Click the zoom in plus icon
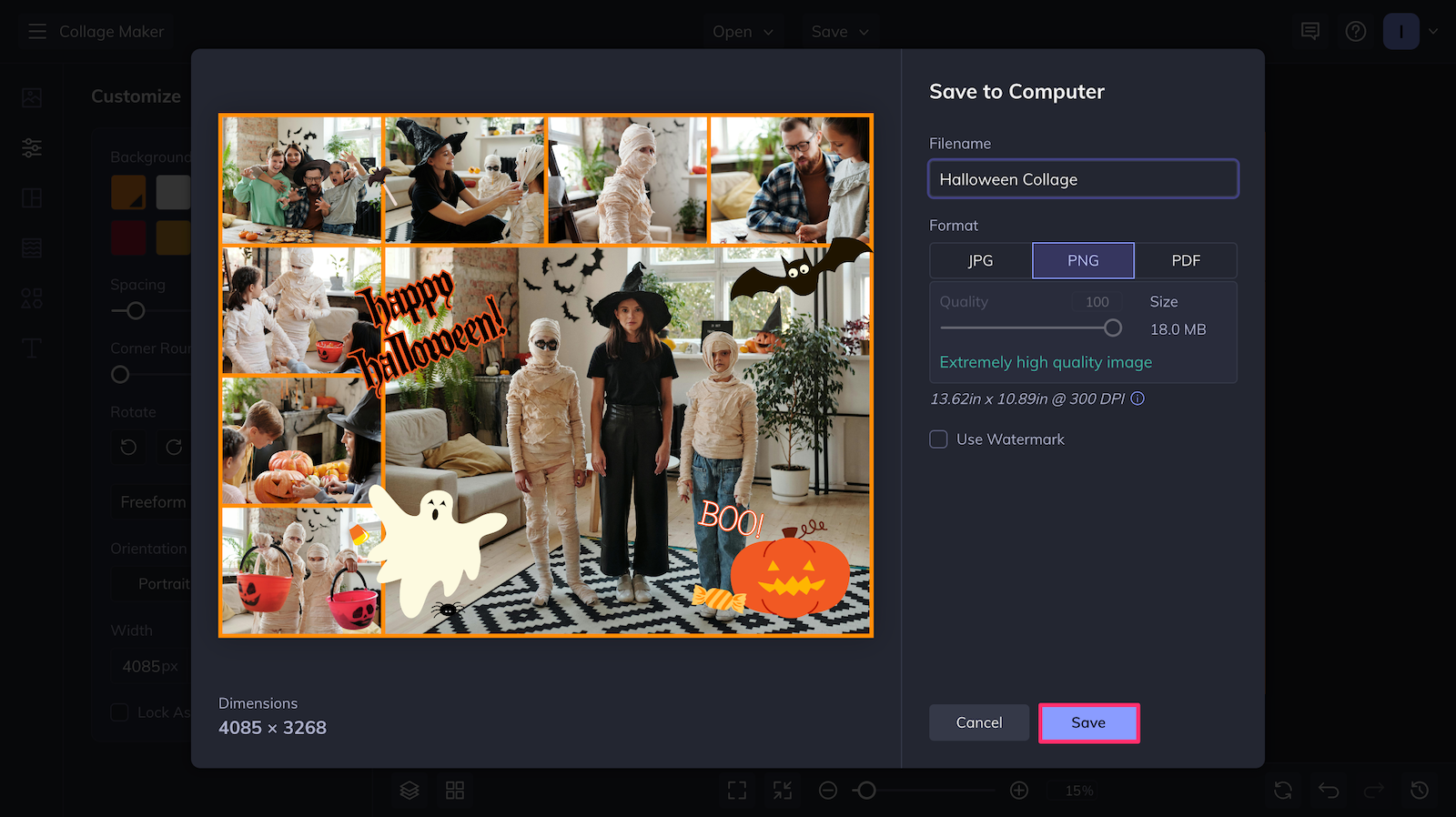Screen dimensions: 1456x817 [x=1019, y=791]
